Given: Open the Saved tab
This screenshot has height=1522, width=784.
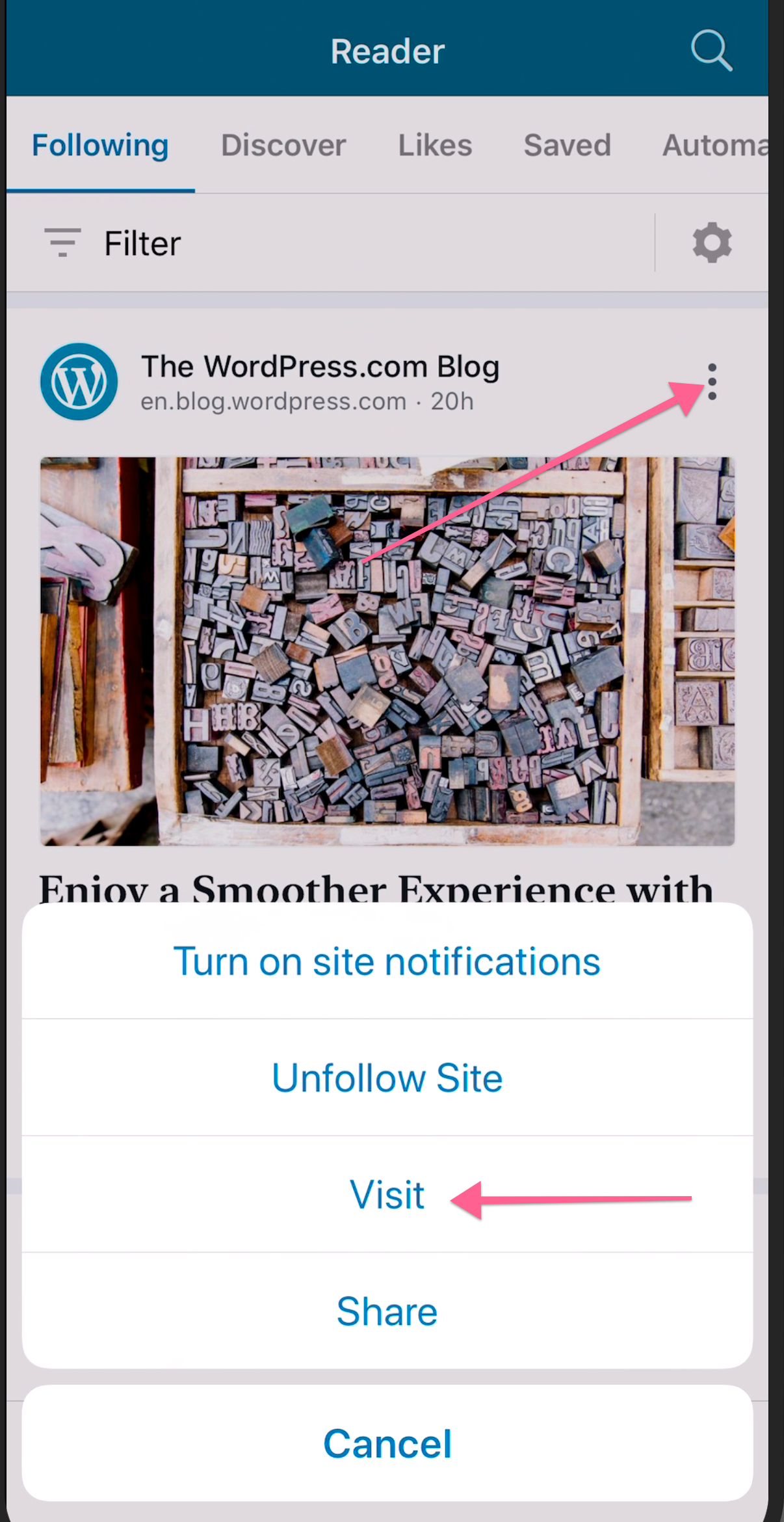Looking at the screenshot, I should click(x=568, y=145).
